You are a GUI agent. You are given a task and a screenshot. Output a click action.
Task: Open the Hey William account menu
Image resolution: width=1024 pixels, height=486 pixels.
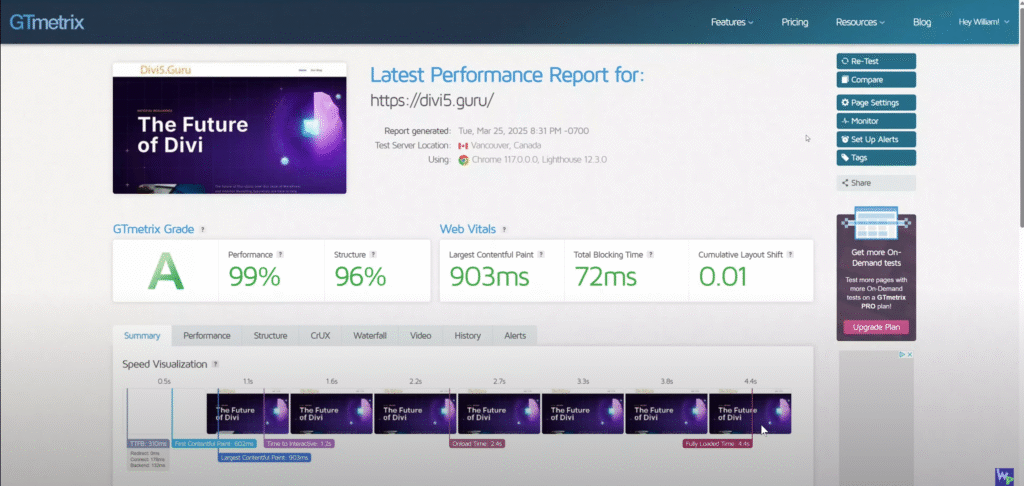983,22
